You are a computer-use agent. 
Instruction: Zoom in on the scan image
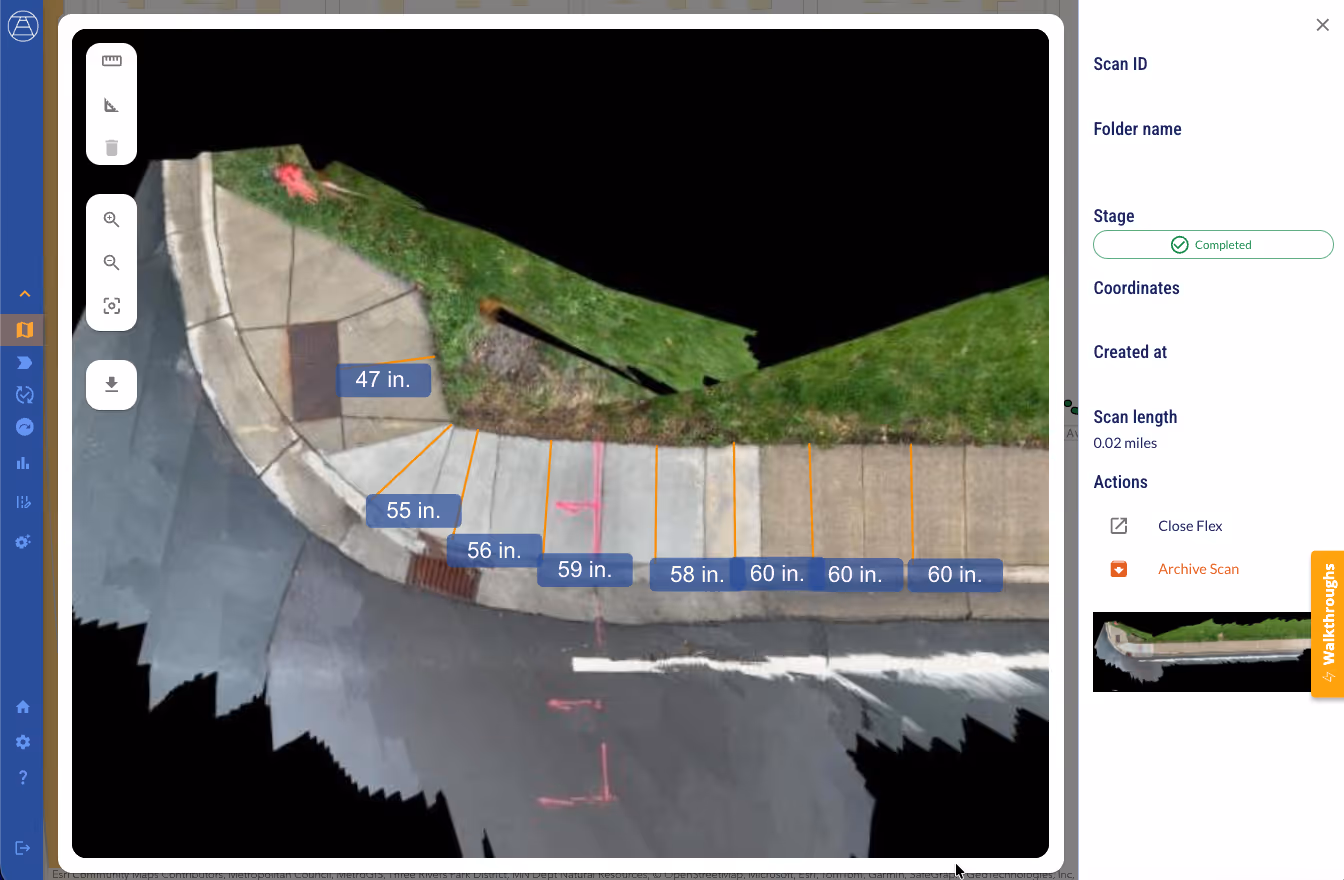[112, 220]
